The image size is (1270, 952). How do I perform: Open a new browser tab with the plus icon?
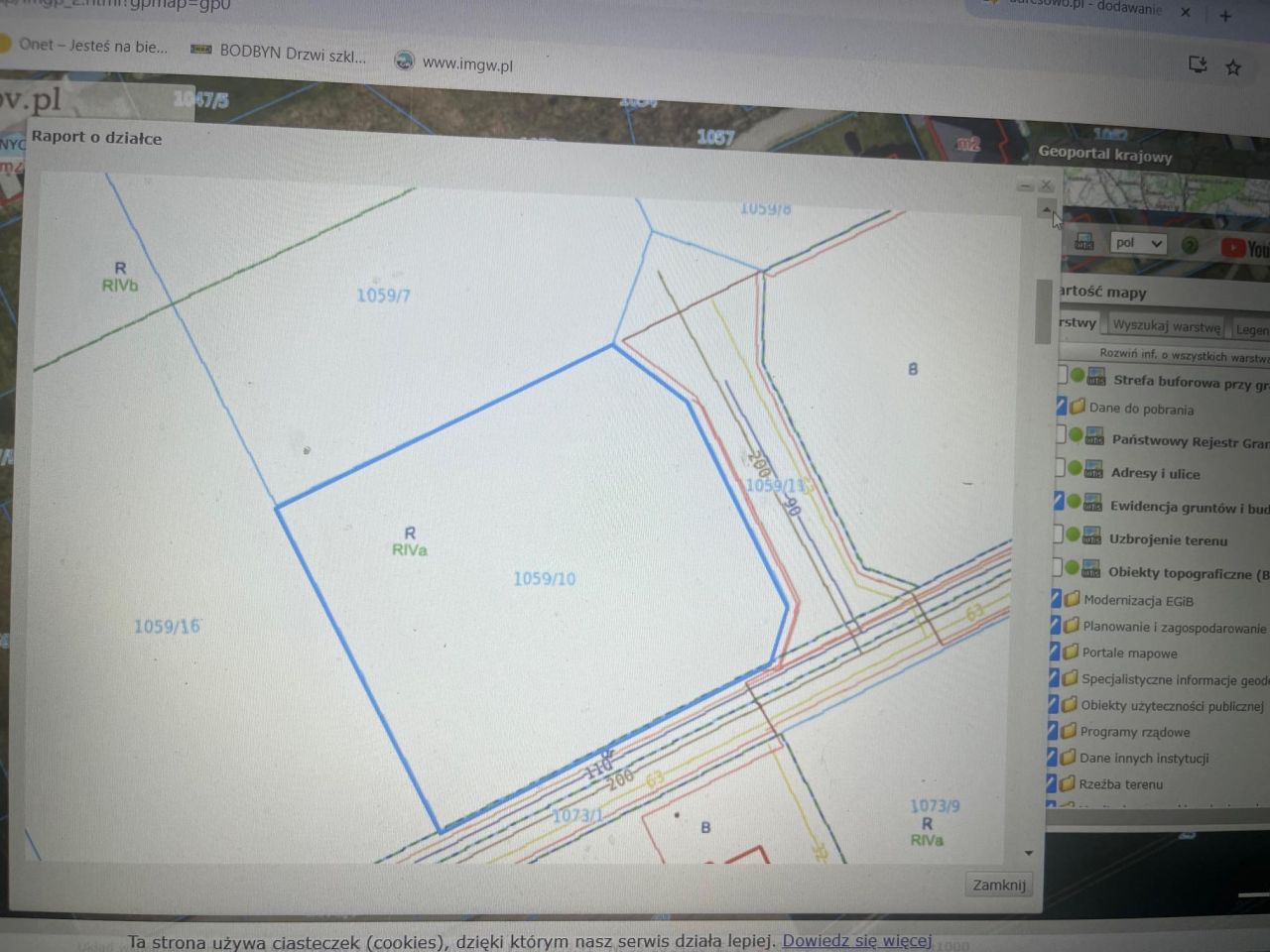1225,15
